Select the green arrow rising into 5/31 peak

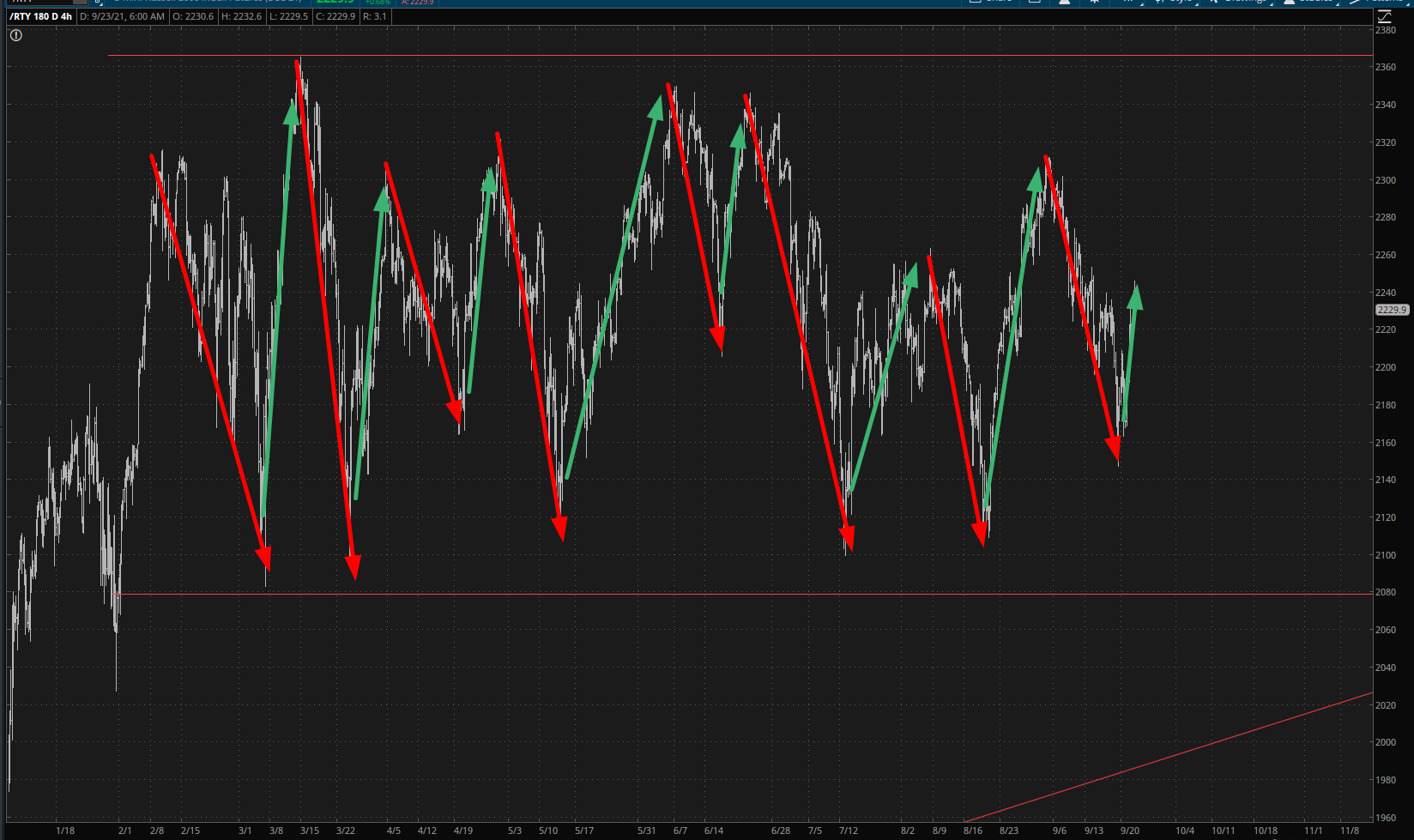point(613,287)
